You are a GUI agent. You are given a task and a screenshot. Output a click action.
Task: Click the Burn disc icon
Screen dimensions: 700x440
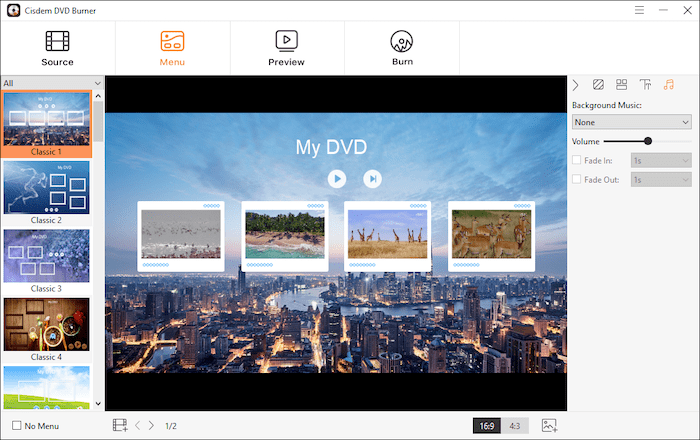point(402,42)
